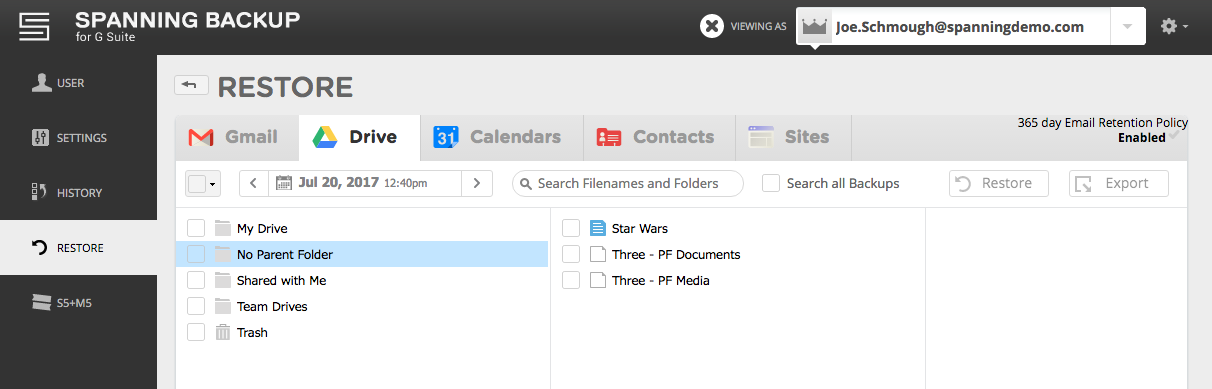Click the Spanning Backup logo icon

pos(35,27)
